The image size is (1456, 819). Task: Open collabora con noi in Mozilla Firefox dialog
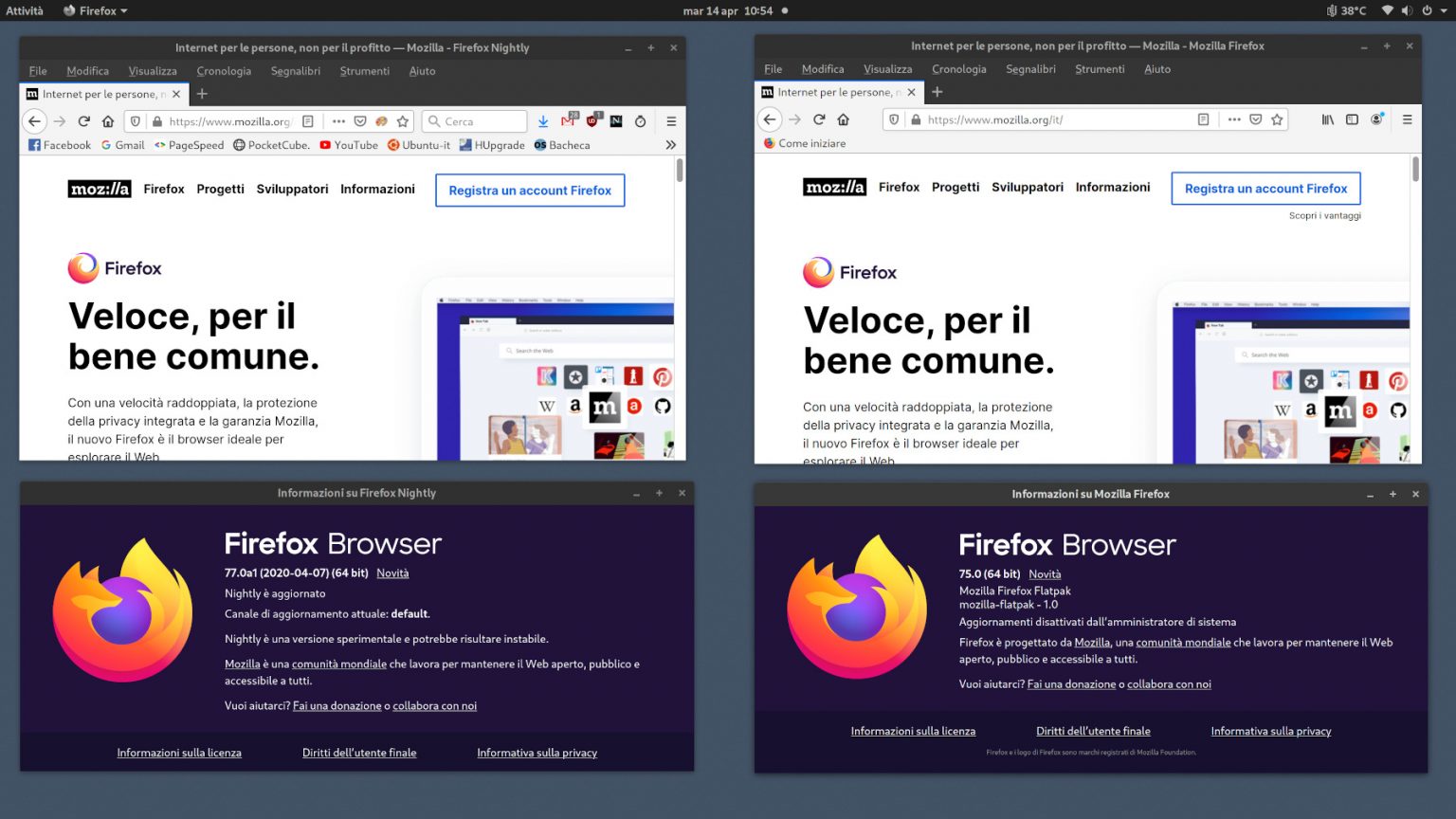coord(1169,684)
